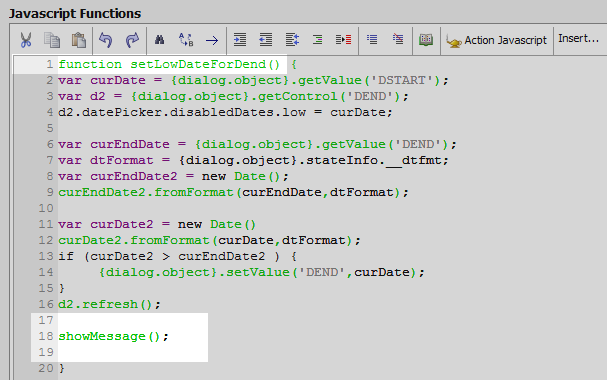Open the green book reference icon
The image size is (607, 380).
[x=426, y=39]
